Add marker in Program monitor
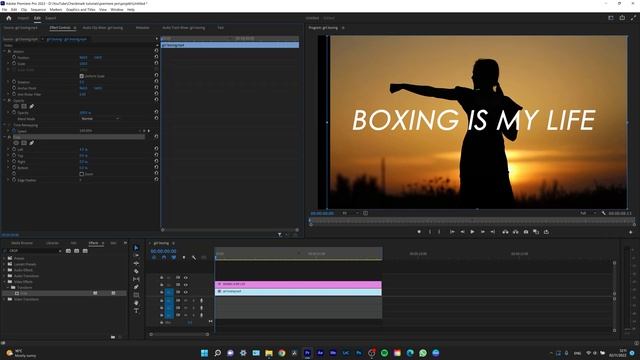 coord(419,232)
